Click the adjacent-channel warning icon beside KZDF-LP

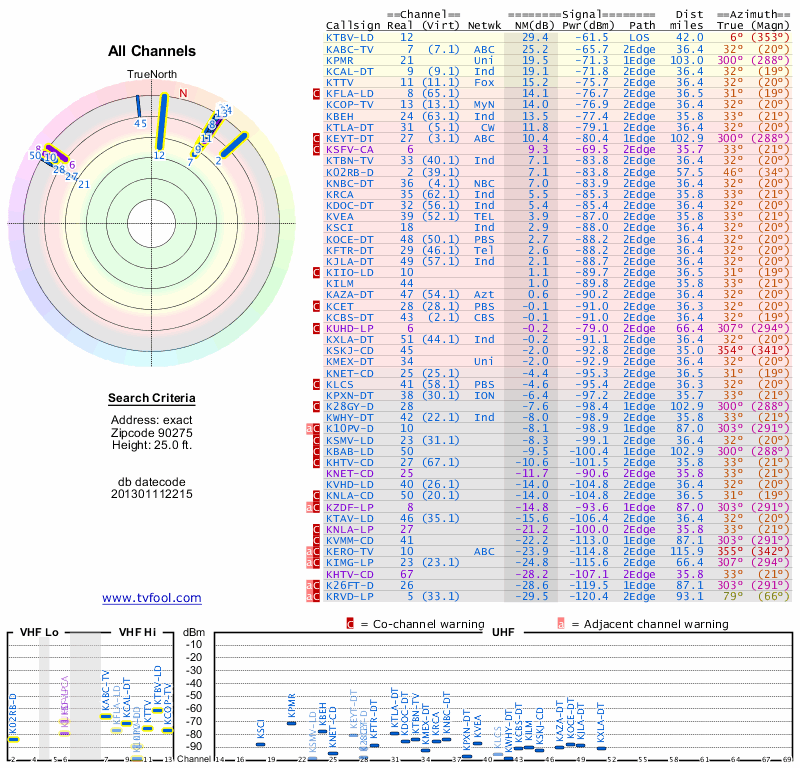pyautogui.click(x=309, y=507)
